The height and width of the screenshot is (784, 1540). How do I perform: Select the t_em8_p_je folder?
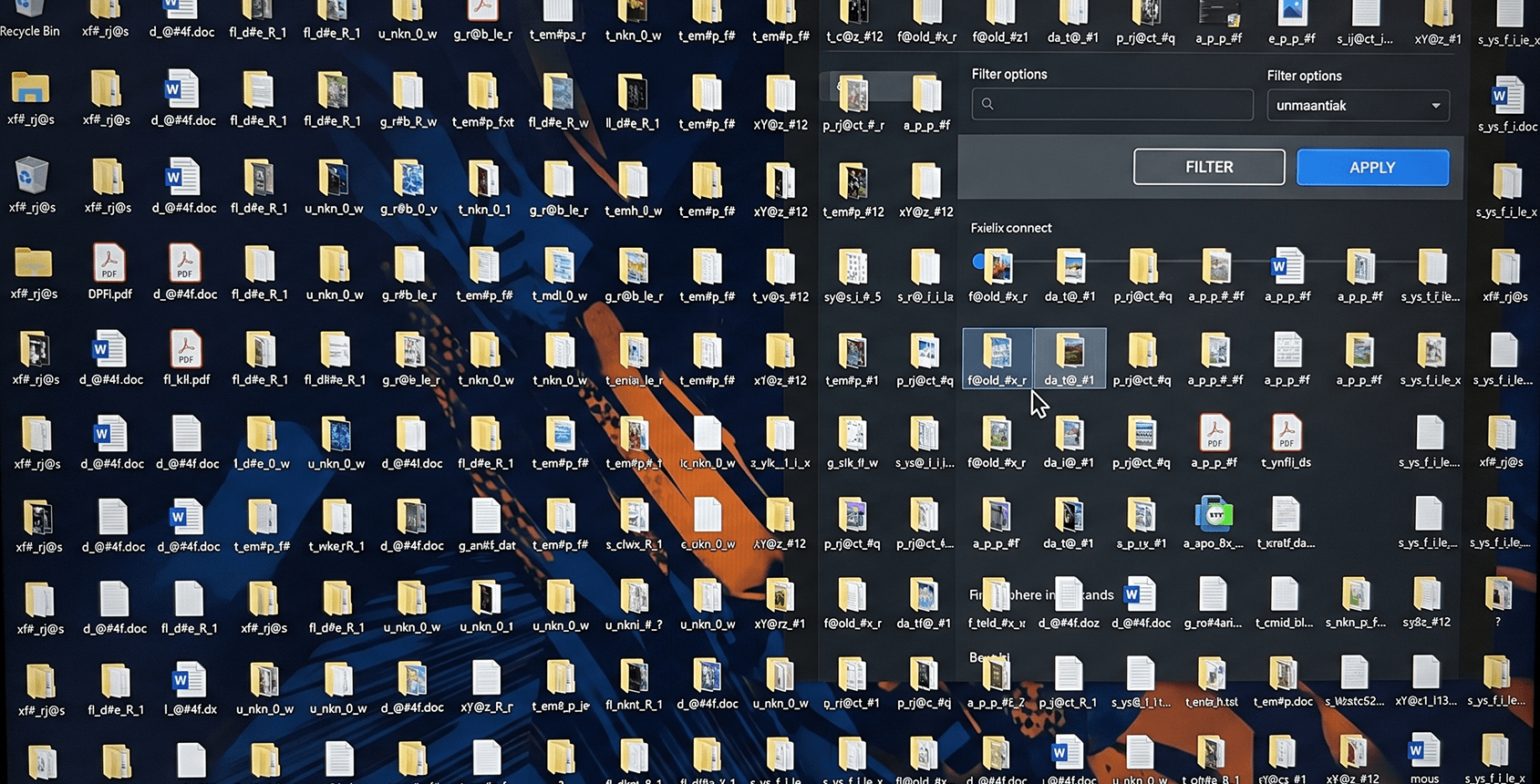coord(560,679)
